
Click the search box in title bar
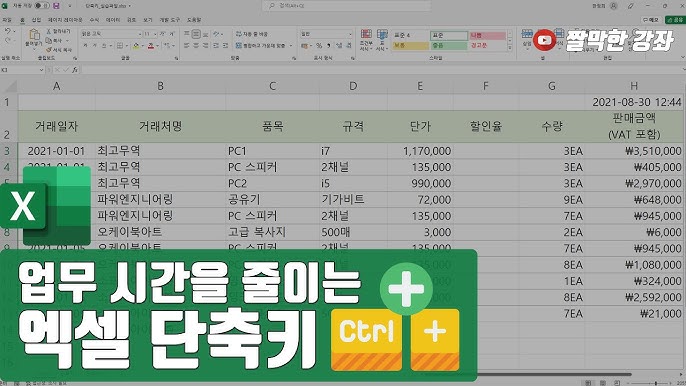346,6
